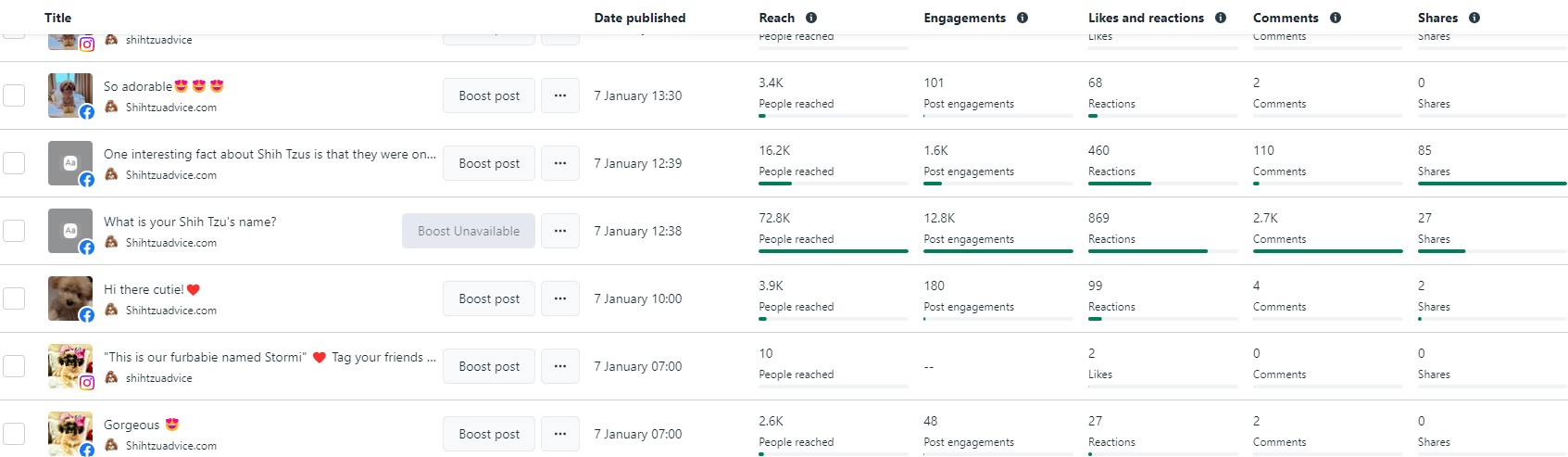Open more options for "So adorable" post
The image size is (1568, 457).
[560, 95]
